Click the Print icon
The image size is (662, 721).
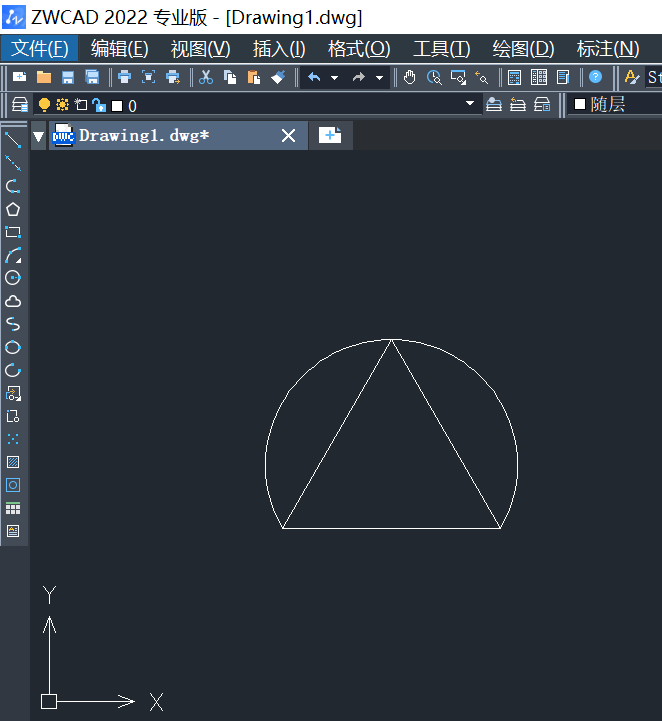pos(124,77)
